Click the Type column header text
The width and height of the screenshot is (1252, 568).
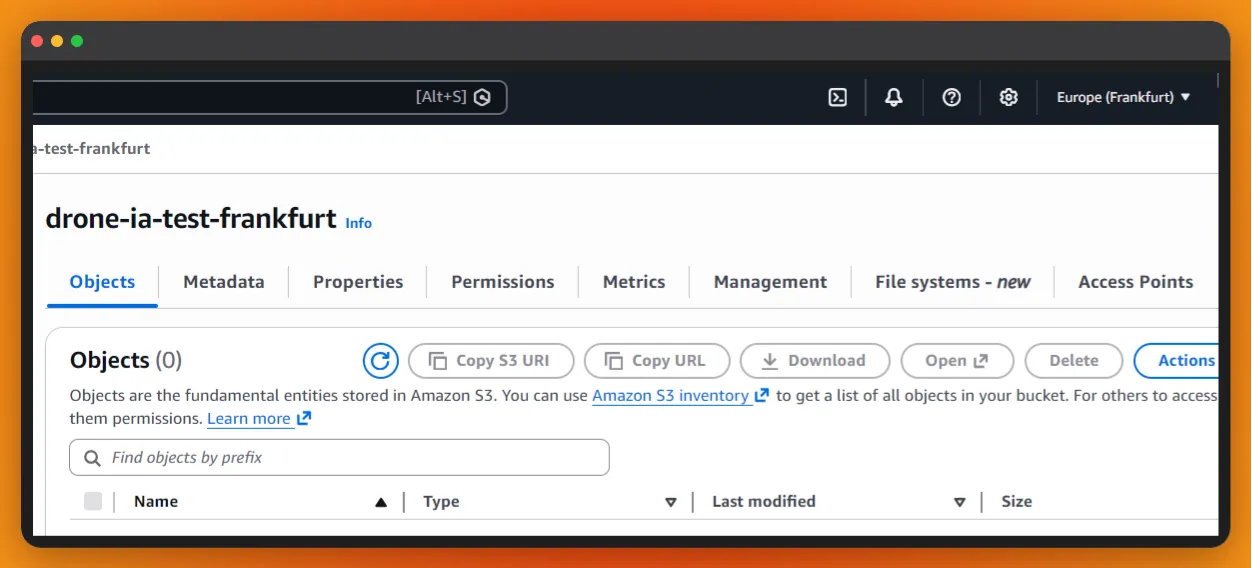click(441, 502)
